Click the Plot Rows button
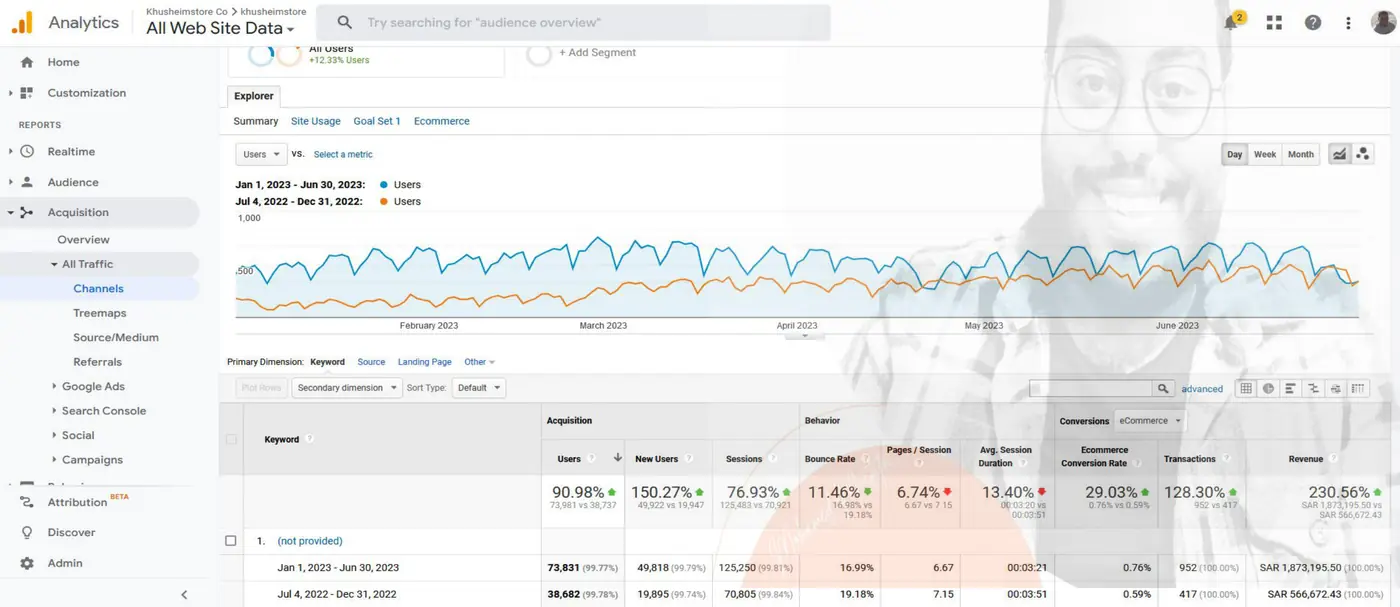1400x607 pixels. [x=262, y=388]
